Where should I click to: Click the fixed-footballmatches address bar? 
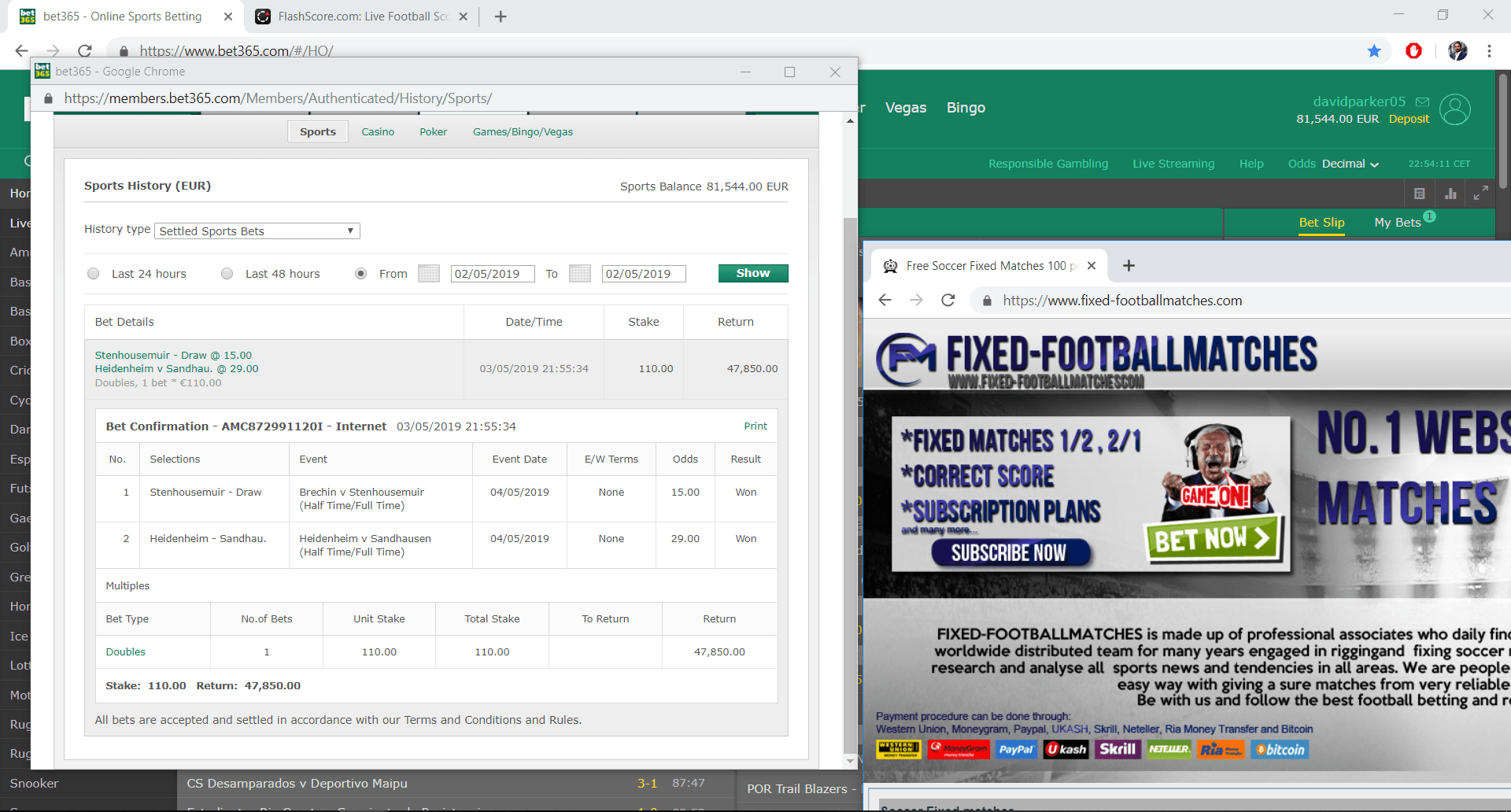tap(1122, 301)
